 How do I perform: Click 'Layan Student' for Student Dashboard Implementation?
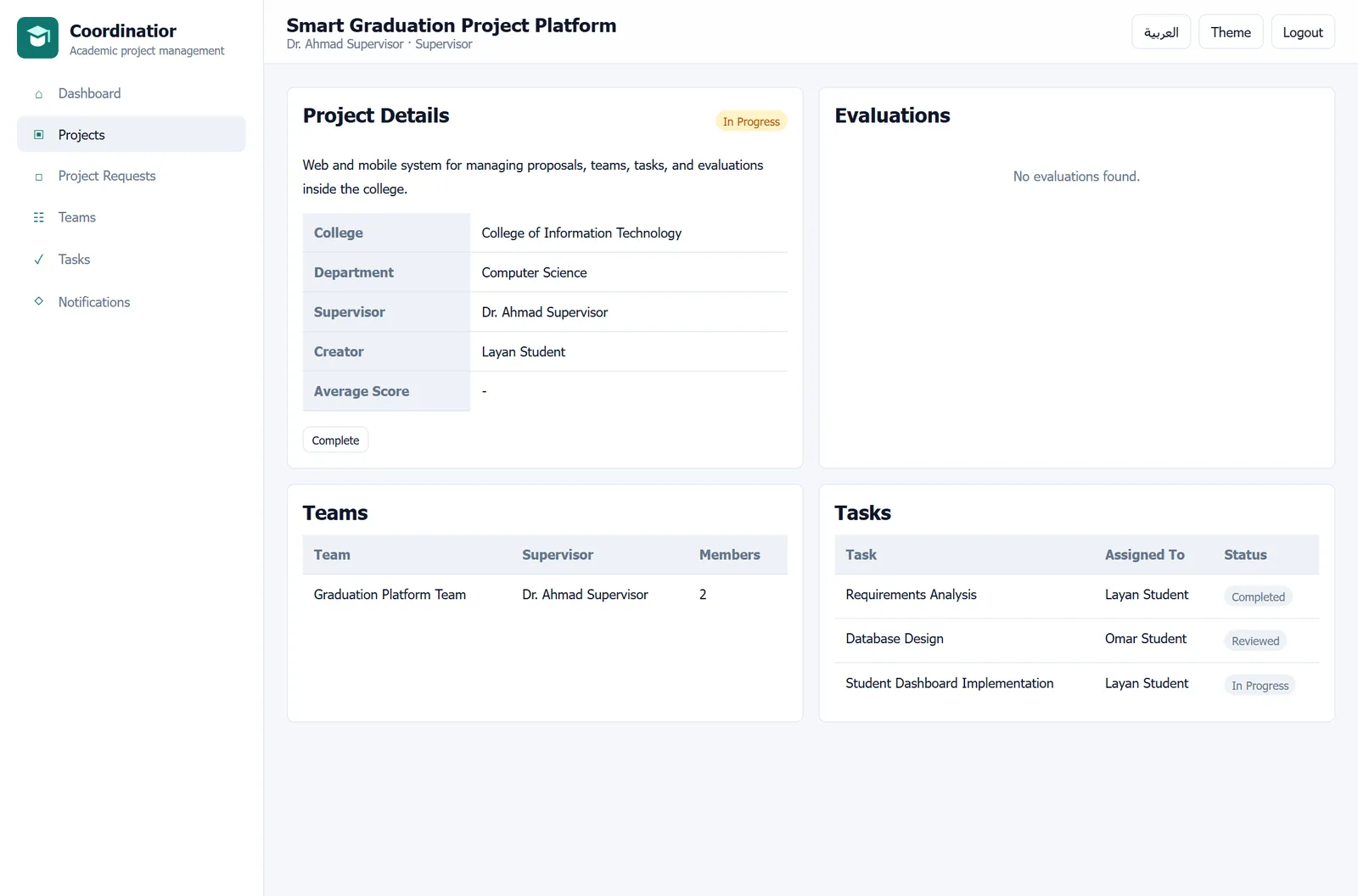[x=1147, y=683]
